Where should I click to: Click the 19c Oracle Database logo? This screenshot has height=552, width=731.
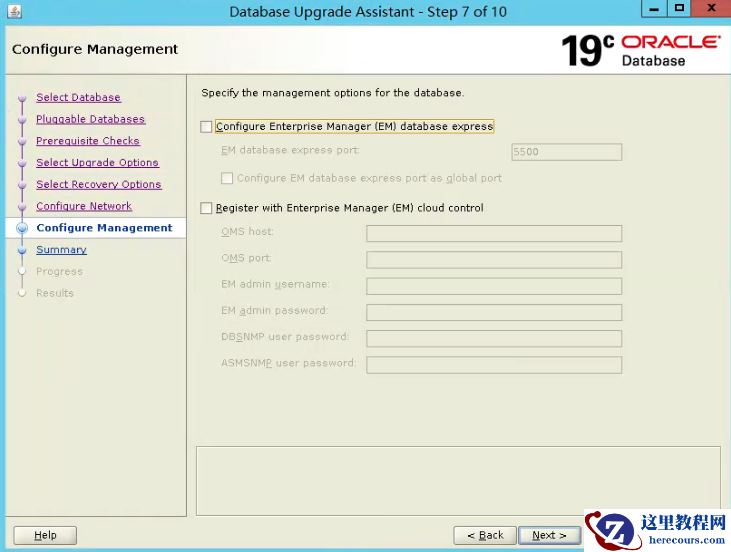point(641,50)
